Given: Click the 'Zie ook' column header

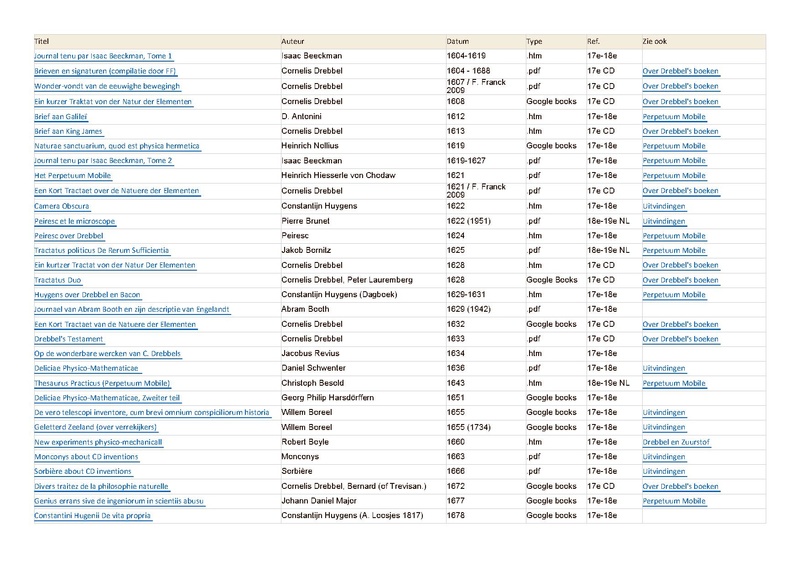Looking at the screenshot, I should pos(655,42).
